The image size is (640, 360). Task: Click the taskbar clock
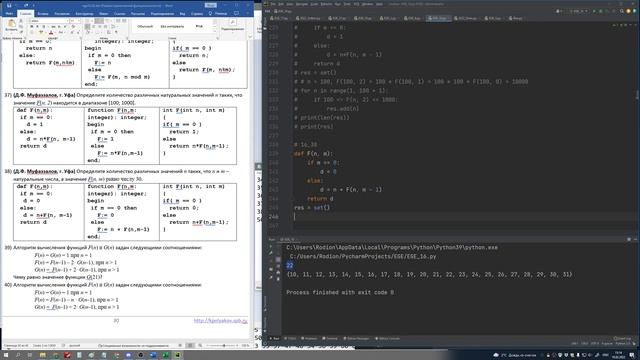(x=618, y=355)
